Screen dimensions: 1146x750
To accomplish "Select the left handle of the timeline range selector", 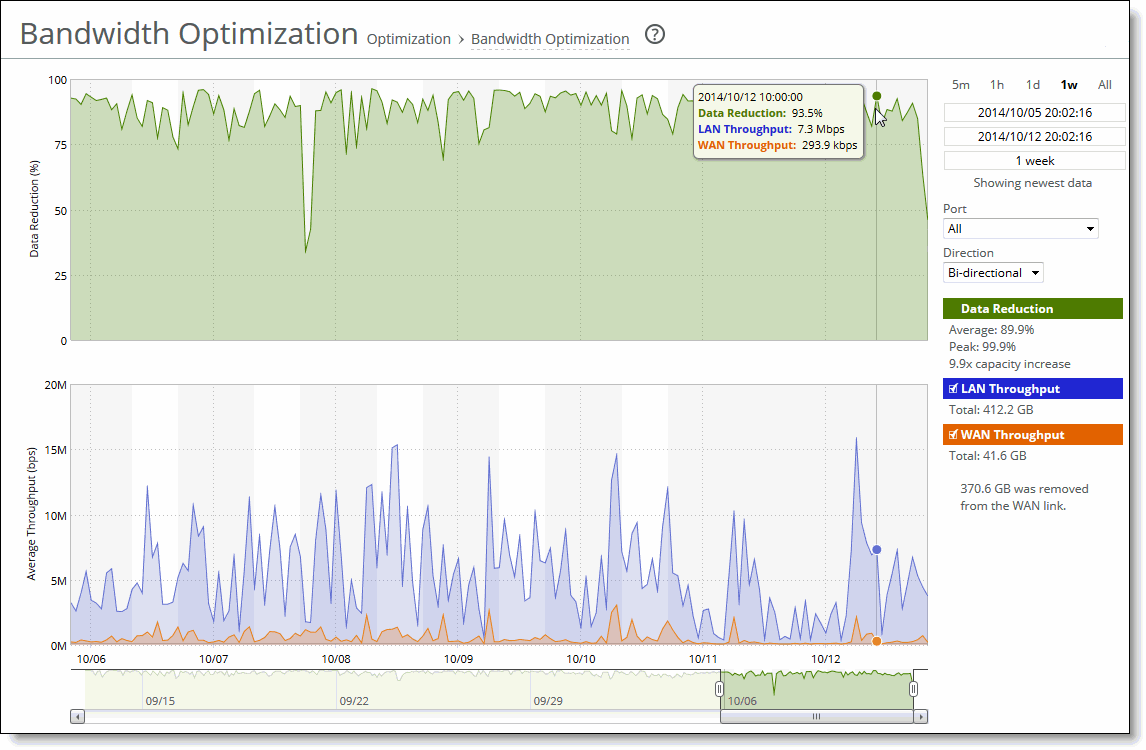I will point(721,688).
